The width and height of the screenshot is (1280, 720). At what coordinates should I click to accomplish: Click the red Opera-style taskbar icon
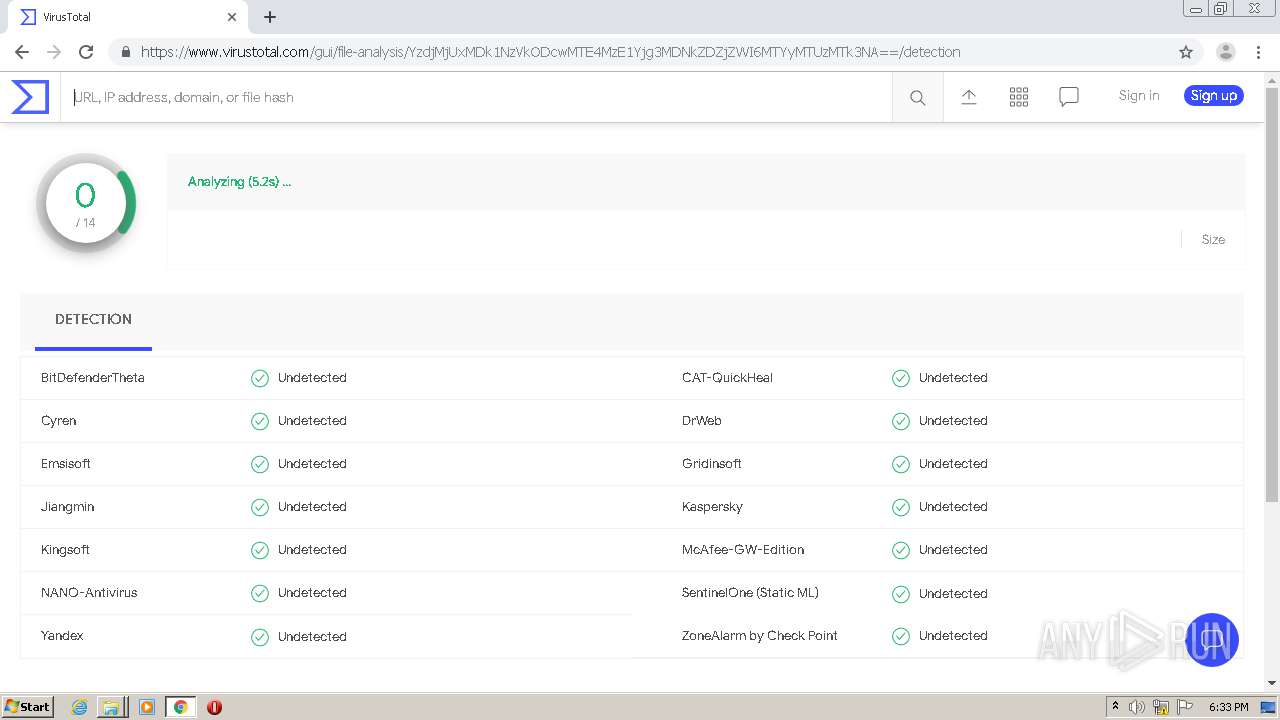tap(214, 707)
